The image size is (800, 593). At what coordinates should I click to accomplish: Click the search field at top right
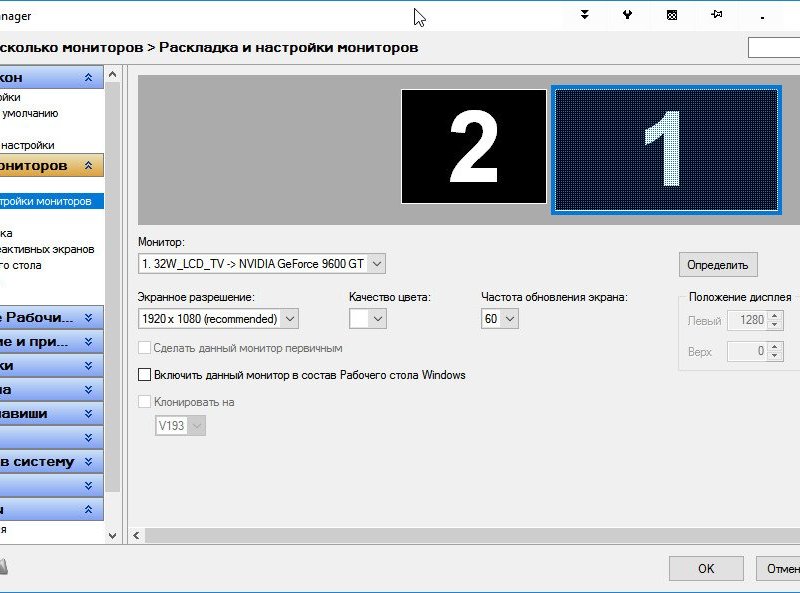pyautogui.click(x=774, y=48)
